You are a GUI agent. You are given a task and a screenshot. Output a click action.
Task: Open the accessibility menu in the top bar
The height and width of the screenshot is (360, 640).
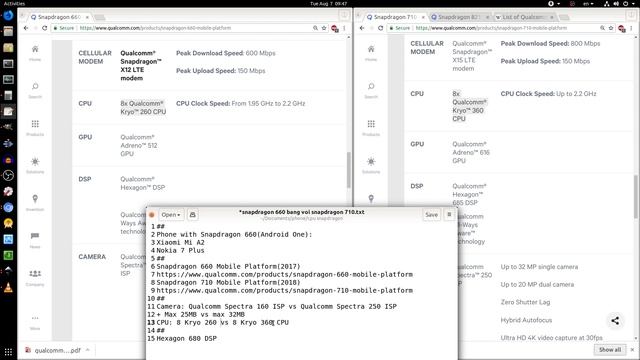tap(553, 4)
